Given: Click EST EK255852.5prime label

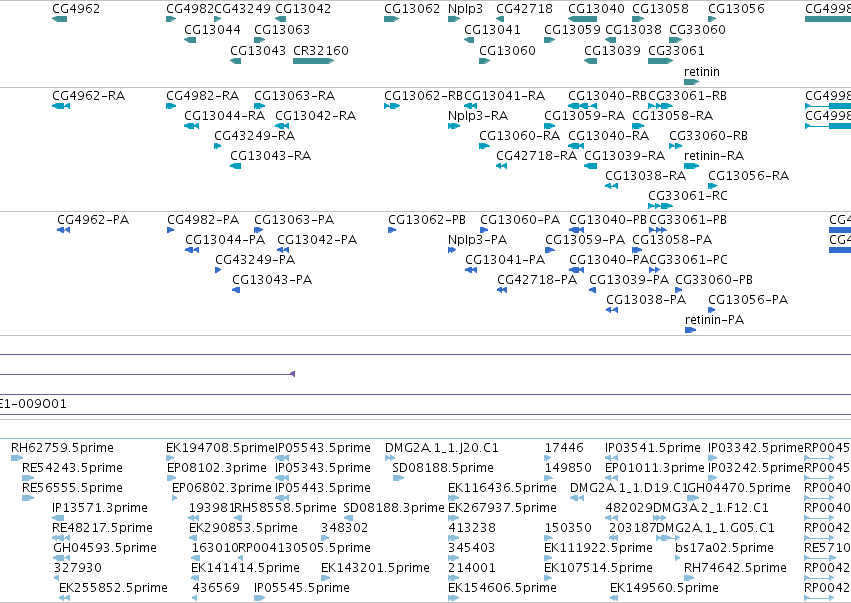Looking at the screenshot, I should point(113,588).
